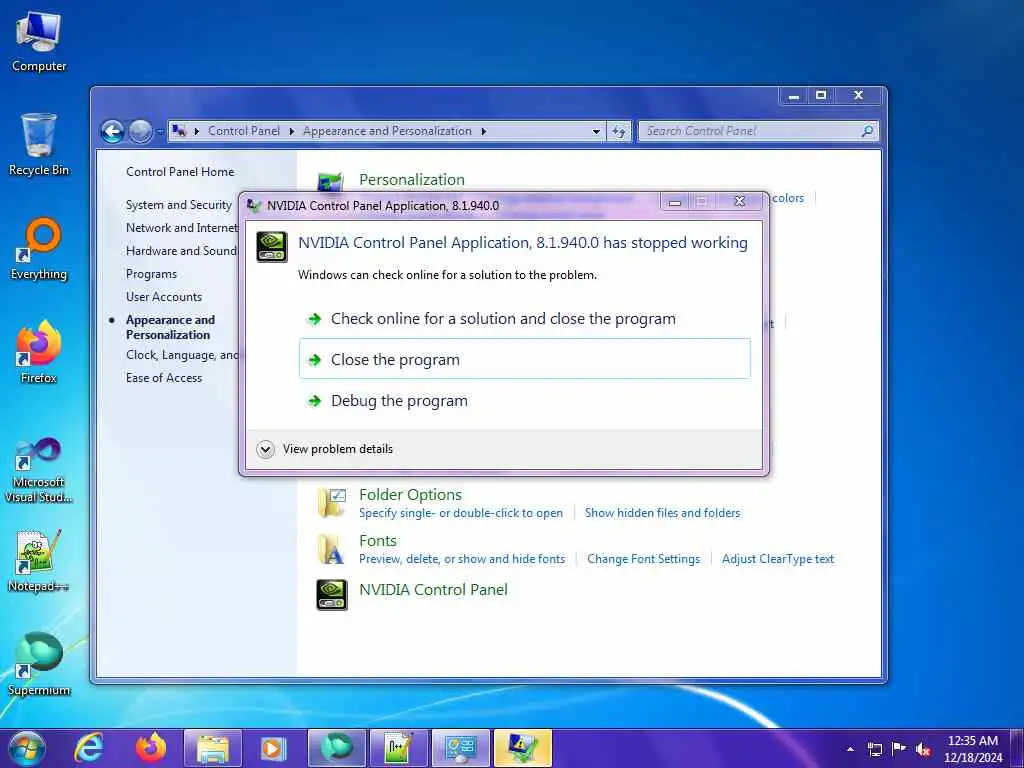Click the Fonts folder icon
Screen dimensions: 1024x768
(332, 549)
